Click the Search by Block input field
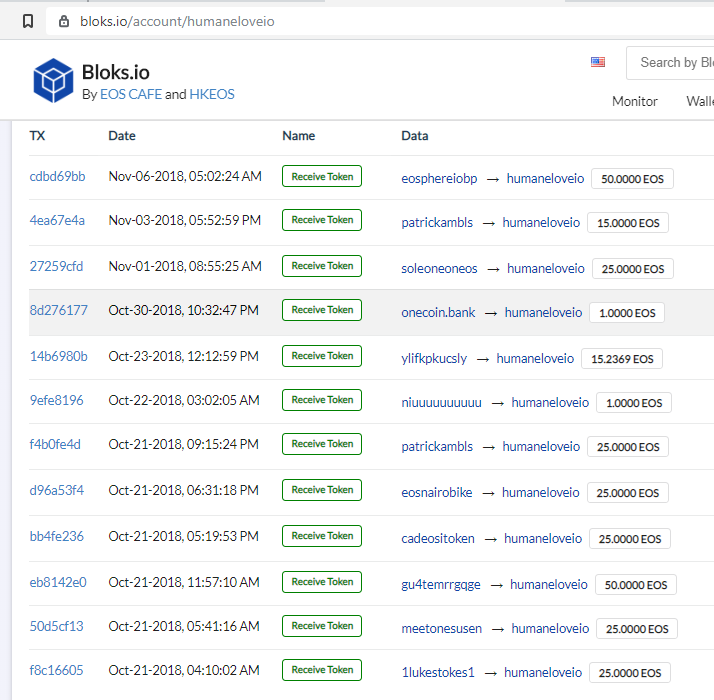714x700 pixels. (670, 63)
